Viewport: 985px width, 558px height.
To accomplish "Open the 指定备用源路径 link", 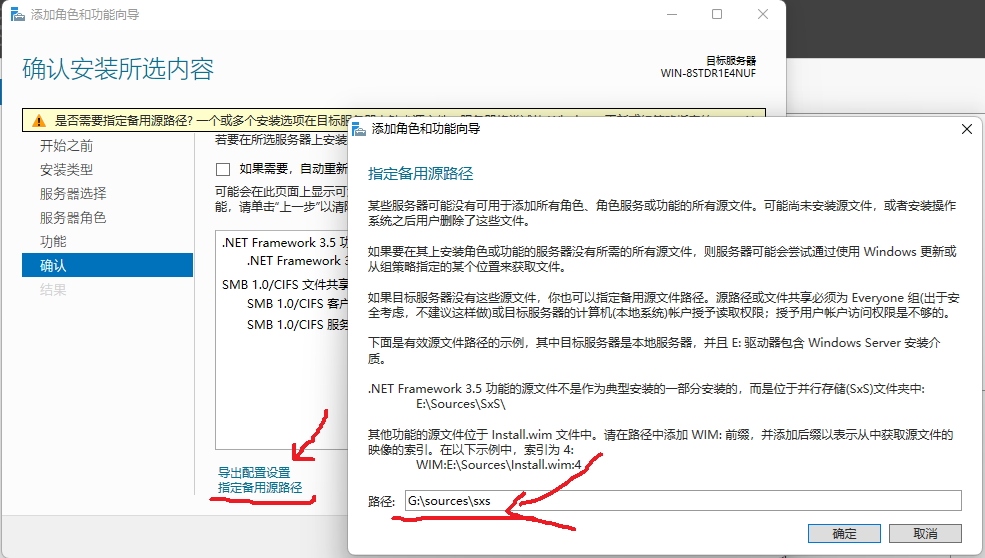I will [x=259, y=488].
